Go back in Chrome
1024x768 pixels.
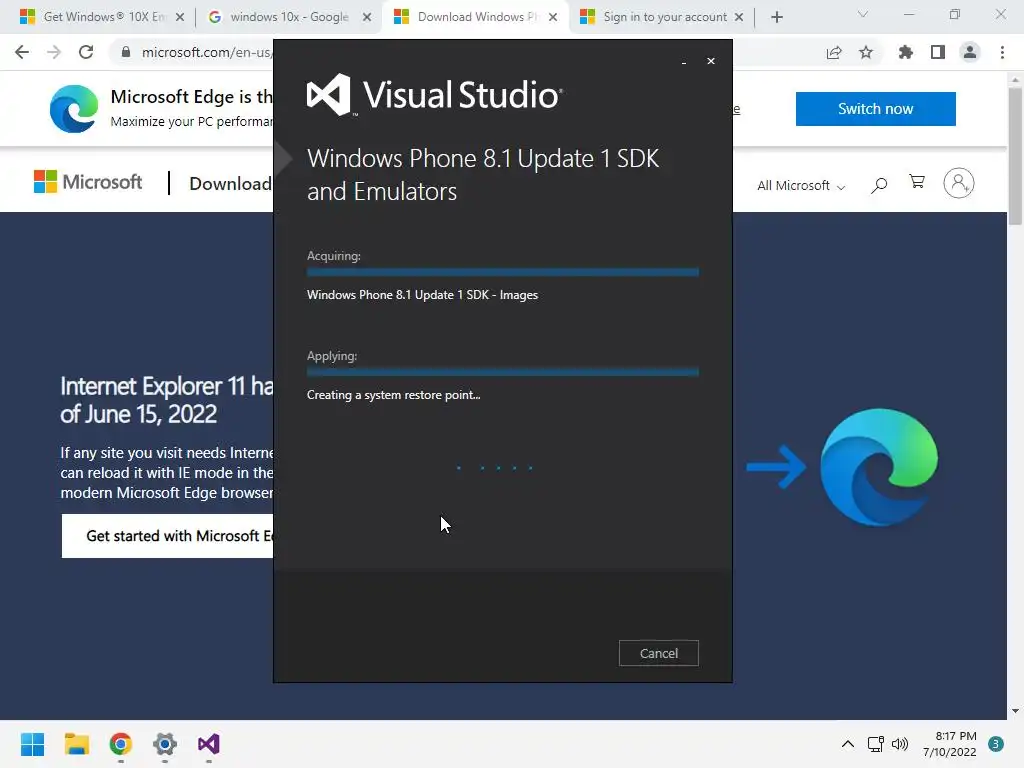22,52
